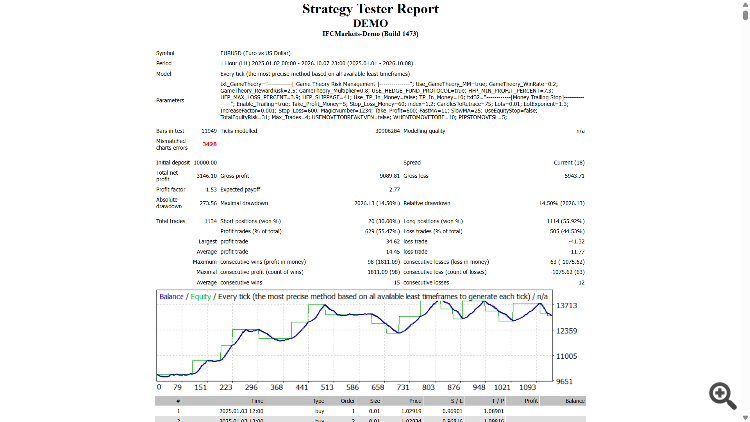750x422 pixels.
Task: Click the "Ticks modelled" label
Action: click(x=239, y=131)
